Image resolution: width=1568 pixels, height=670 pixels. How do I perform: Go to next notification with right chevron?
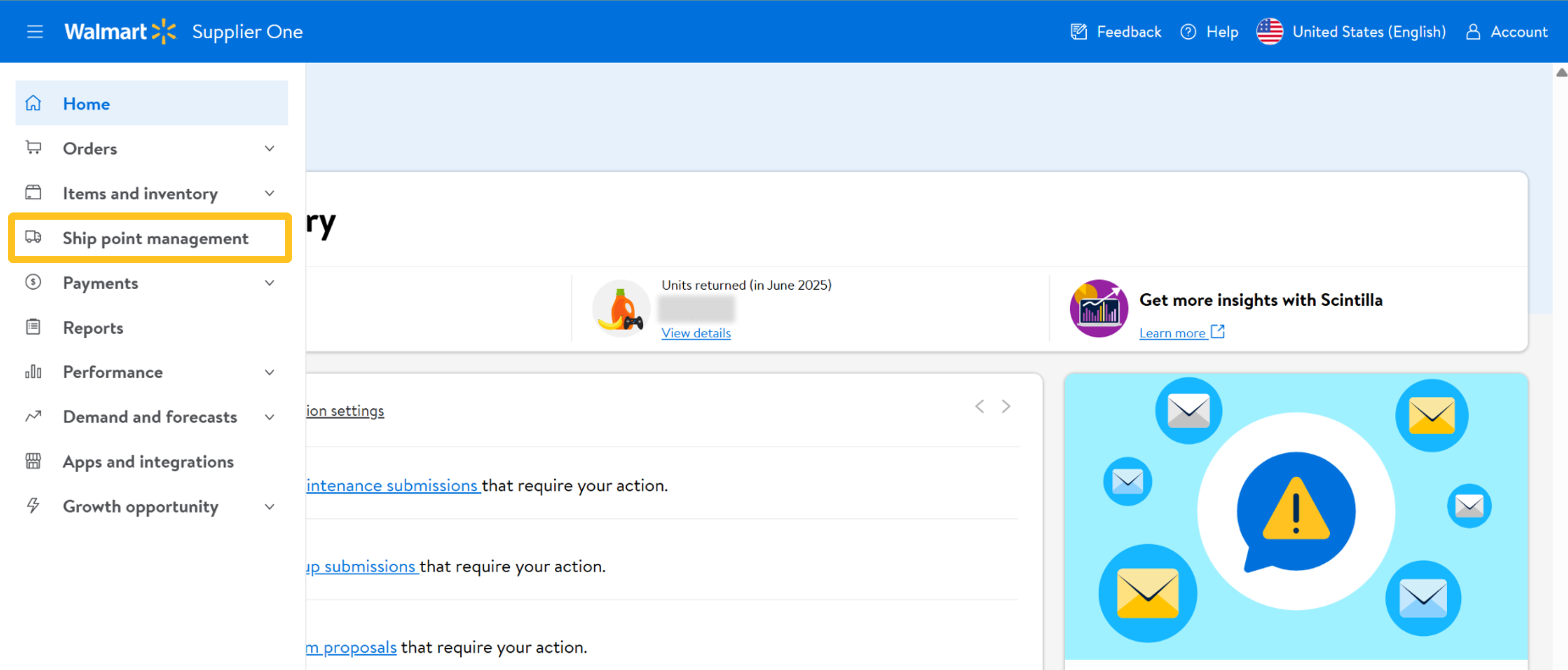click(x=1005, y=406)
